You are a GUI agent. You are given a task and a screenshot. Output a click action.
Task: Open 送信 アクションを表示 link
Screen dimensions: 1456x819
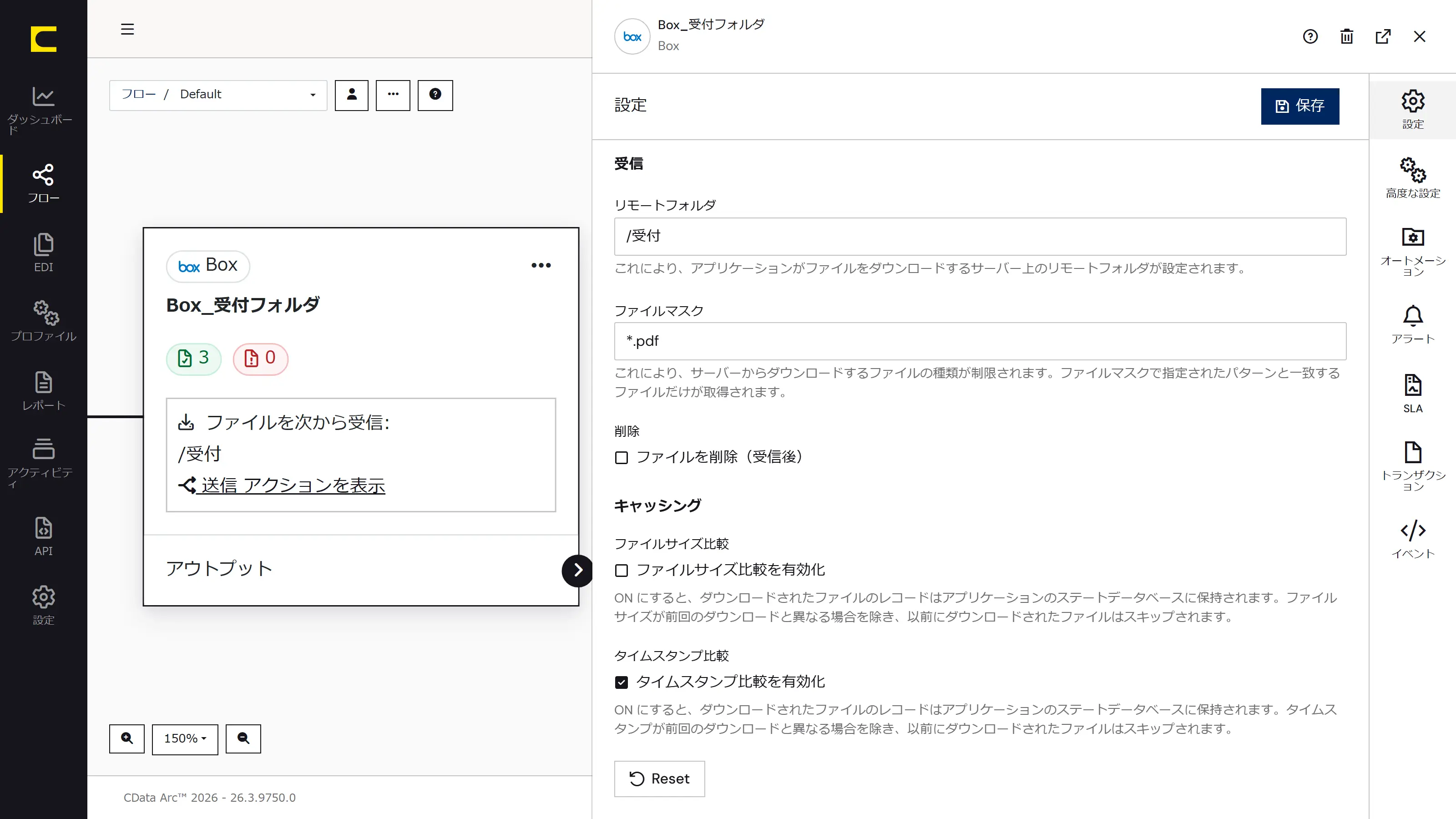[x=282, y=485]
